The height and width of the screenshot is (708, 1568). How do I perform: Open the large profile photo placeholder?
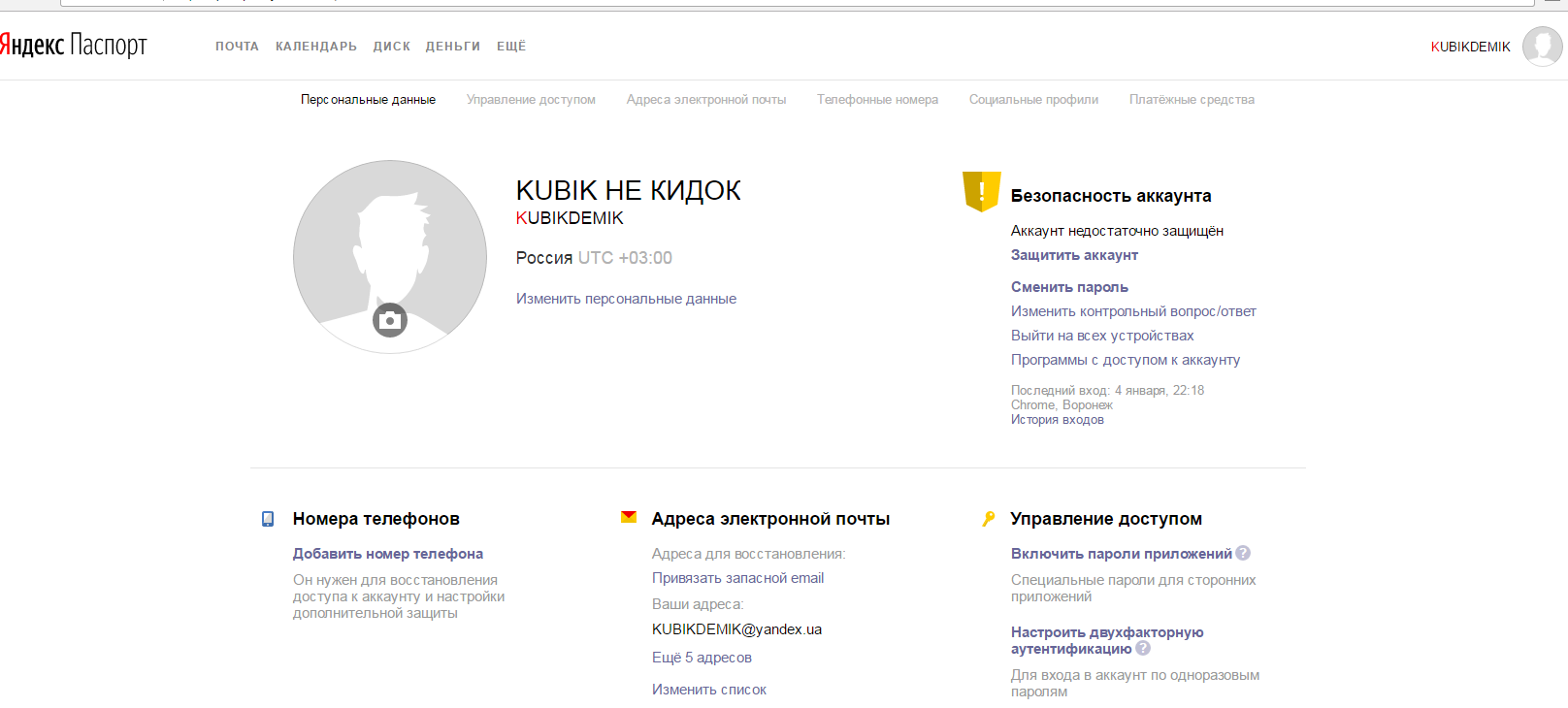pyautogui.click(x=390, y=257)
